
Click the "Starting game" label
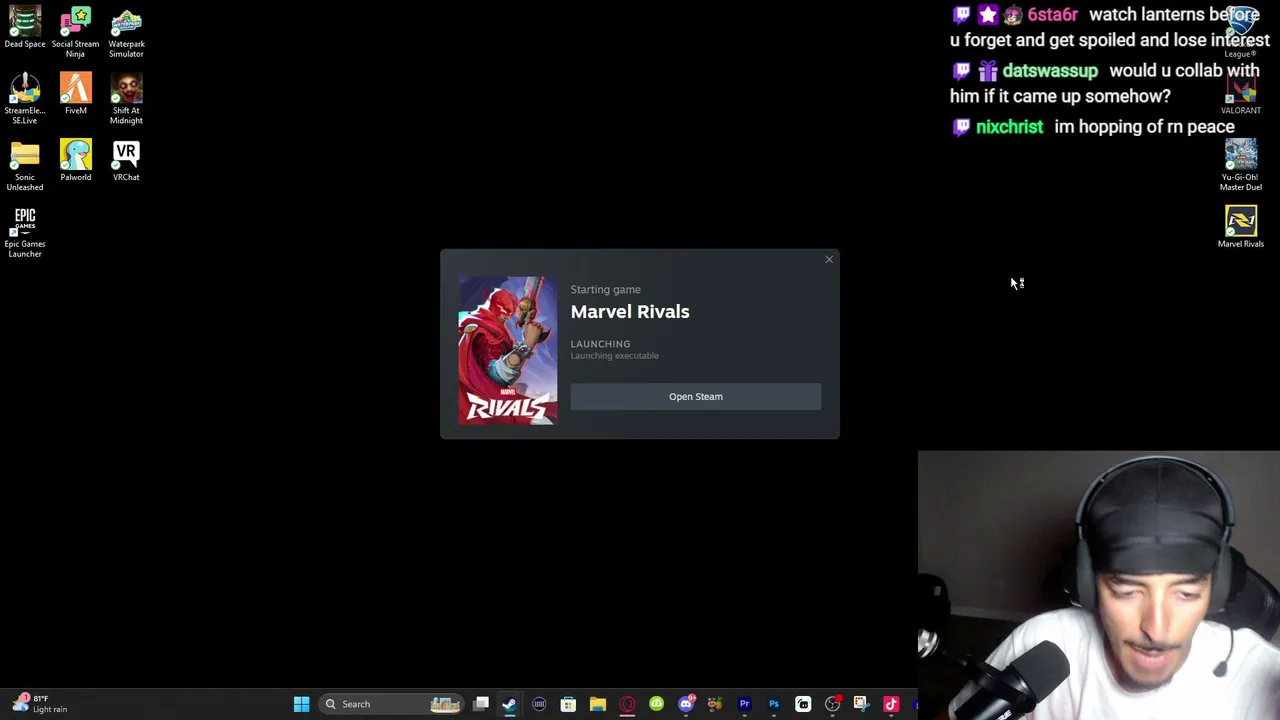click(x=606, y=290)
